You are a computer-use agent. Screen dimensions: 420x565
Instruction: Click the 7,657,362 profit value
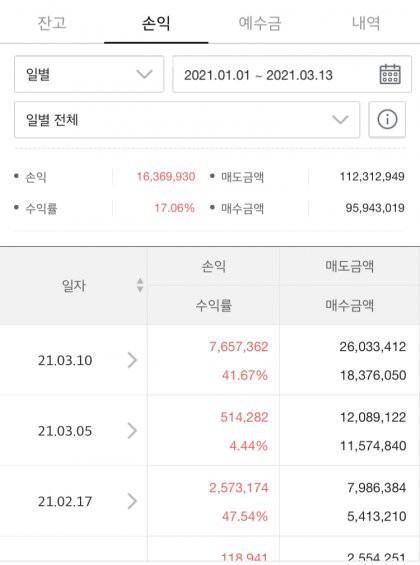point(239,347)
